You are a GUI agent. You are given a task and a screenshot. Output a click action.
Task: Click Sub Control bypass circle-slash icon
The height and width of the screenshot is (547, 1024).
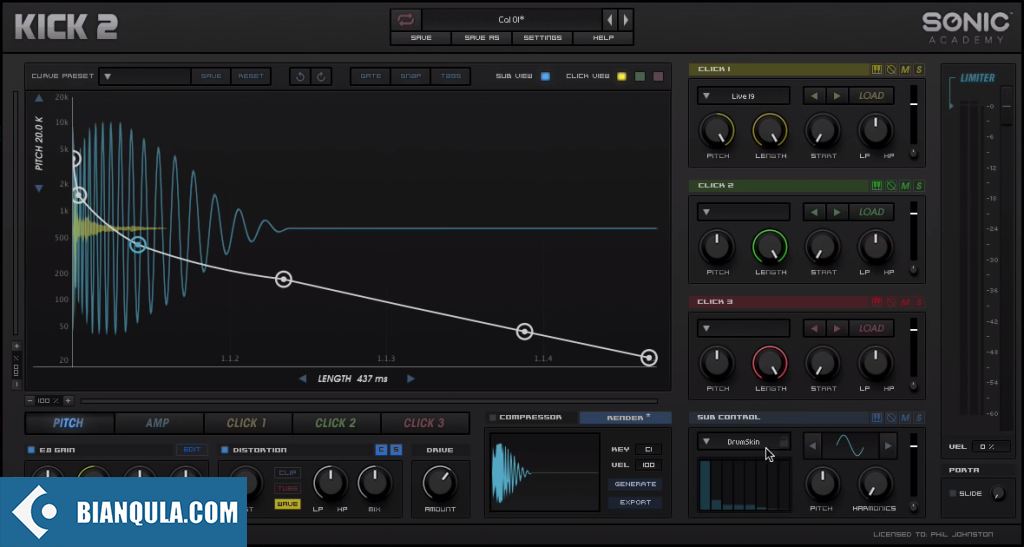click(891, 418)
